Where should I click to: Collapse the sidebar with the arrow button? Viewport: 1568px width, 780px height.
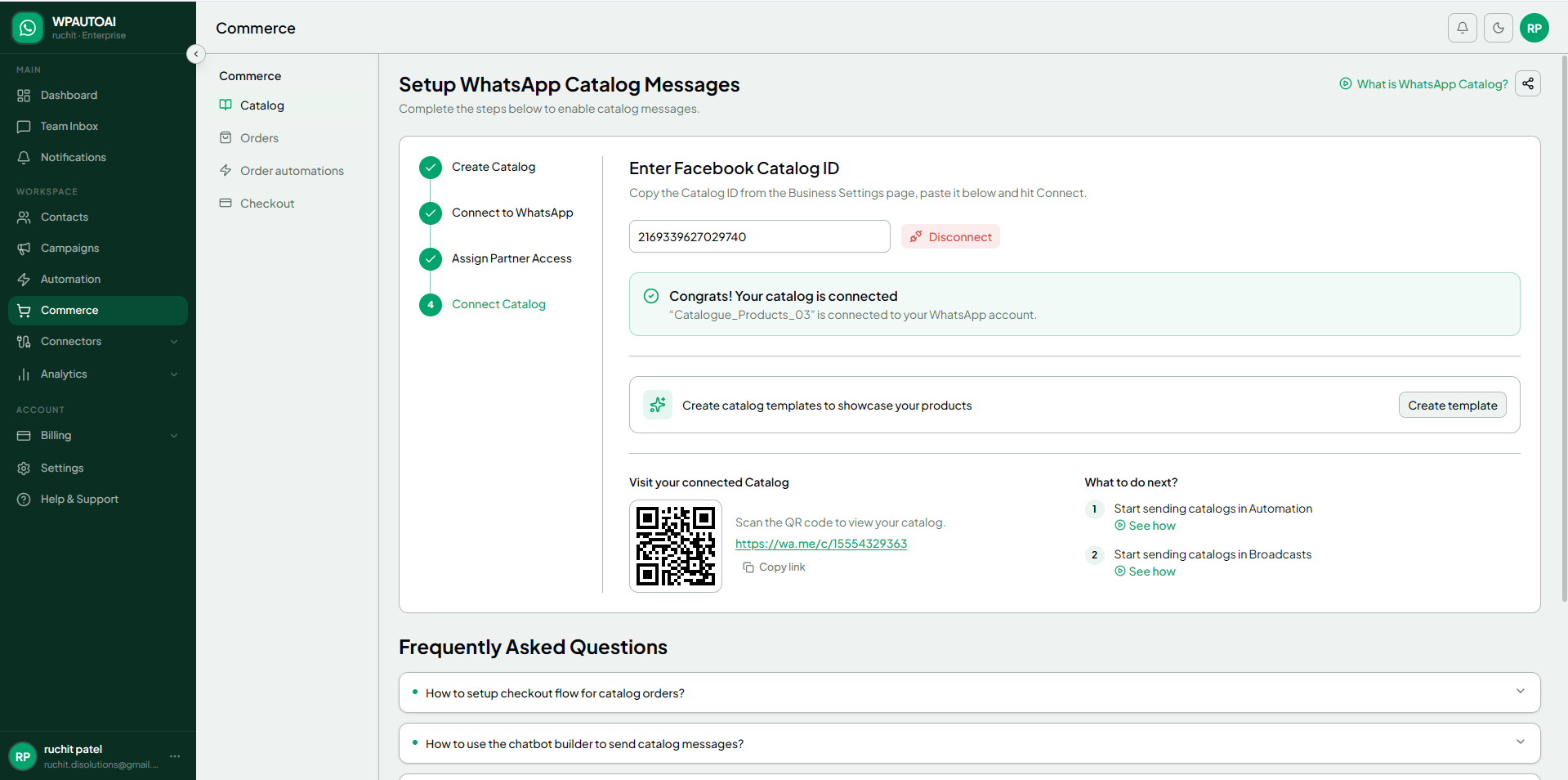coord(196,54)
